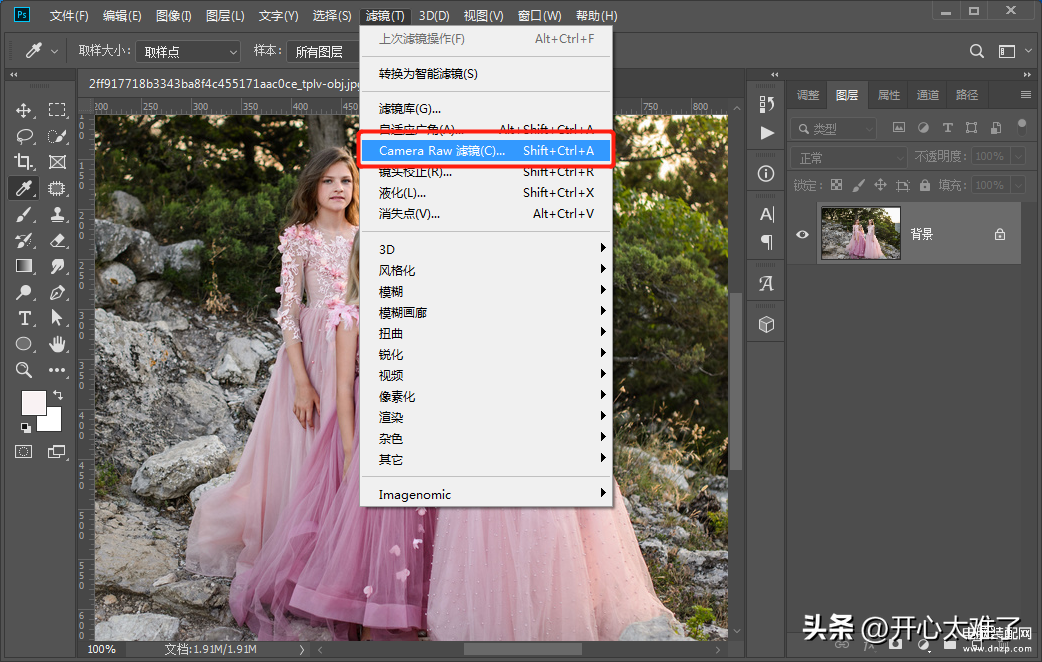Select the Crop tool
Image resolution: width=1042 pixels, height=662 pixels.
(x=24, y=162)
